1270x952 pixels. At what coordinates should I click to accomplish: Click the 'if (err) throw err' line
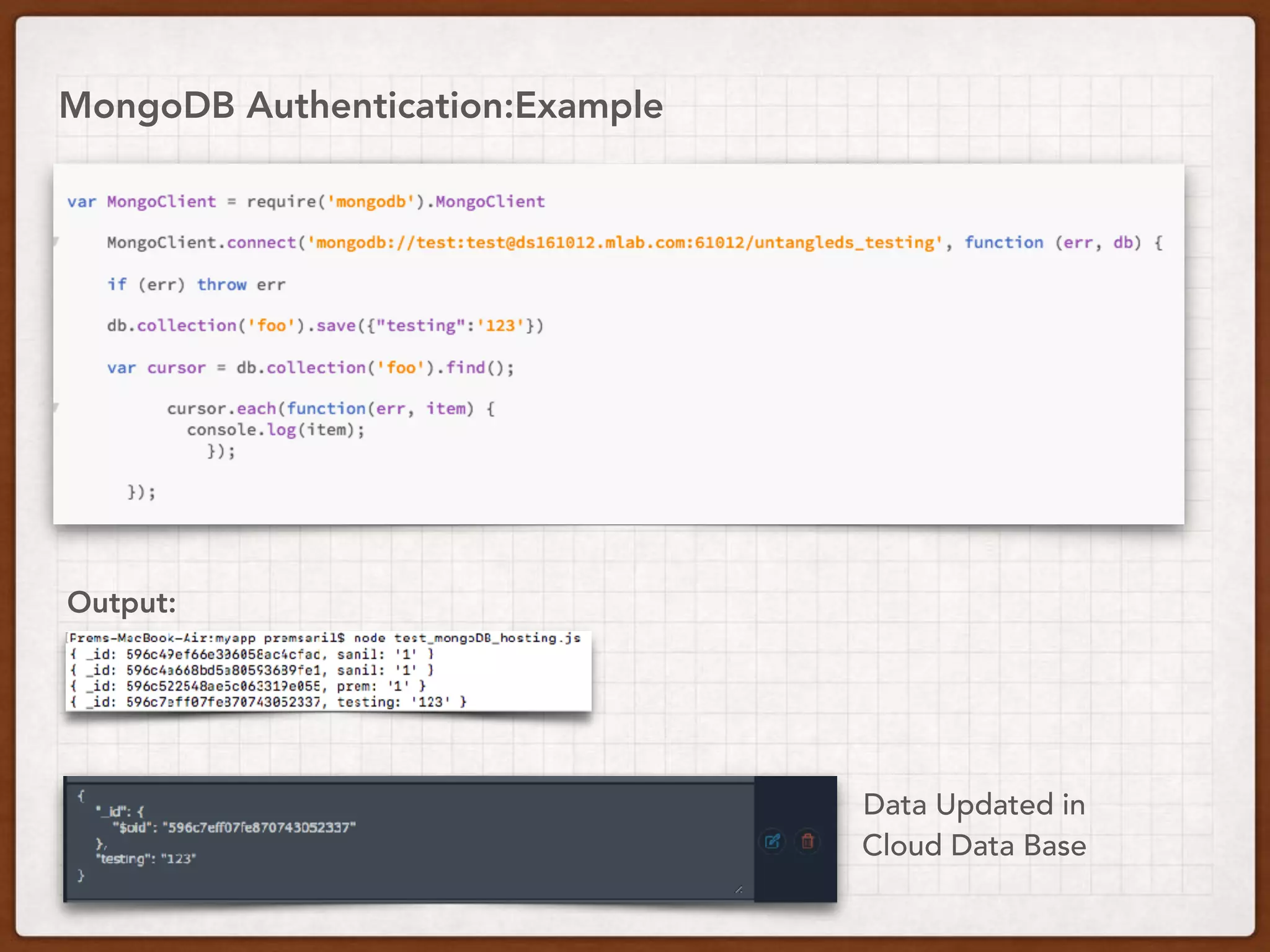[196, 284]
